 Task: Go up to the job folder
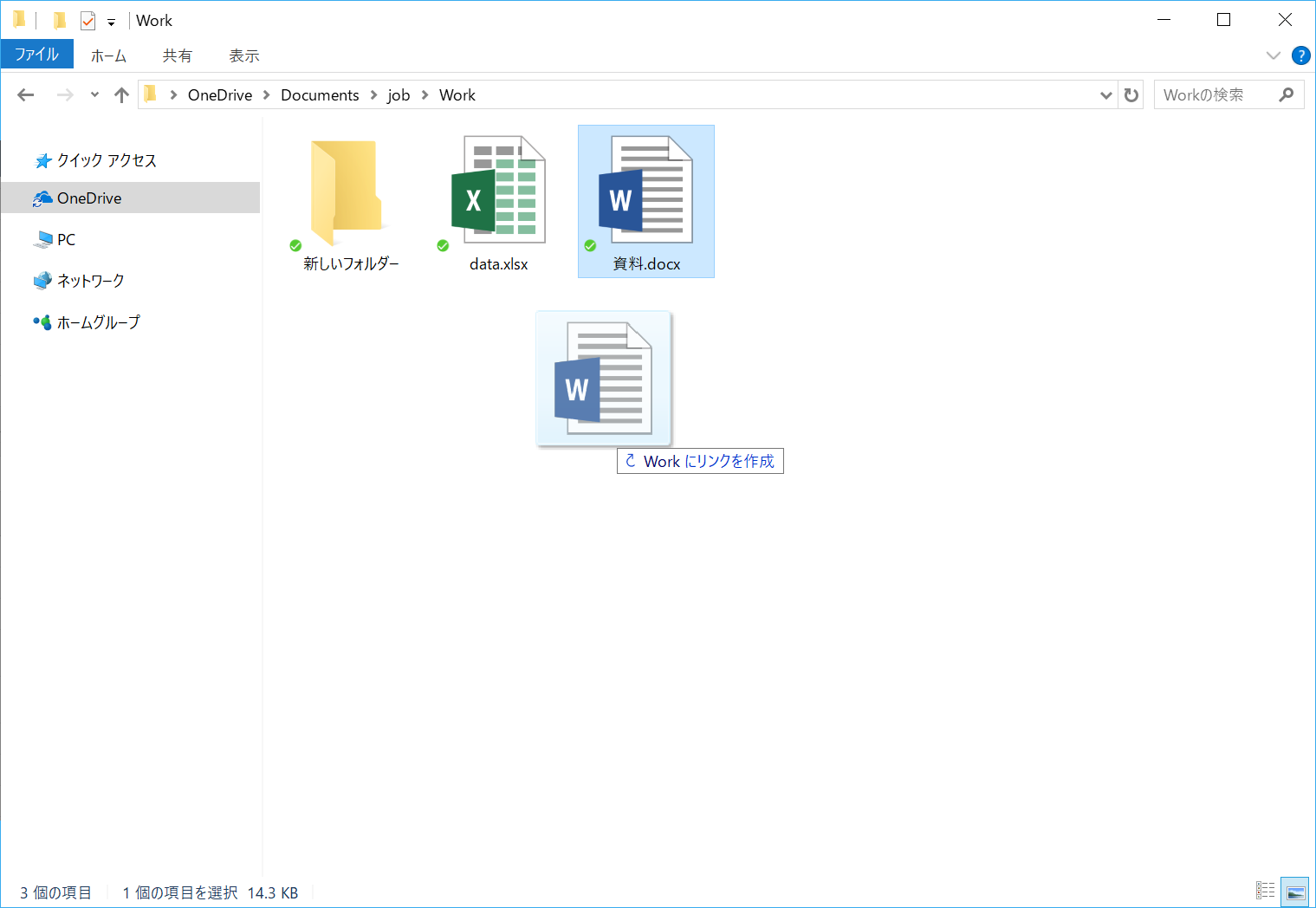(120, 94)
